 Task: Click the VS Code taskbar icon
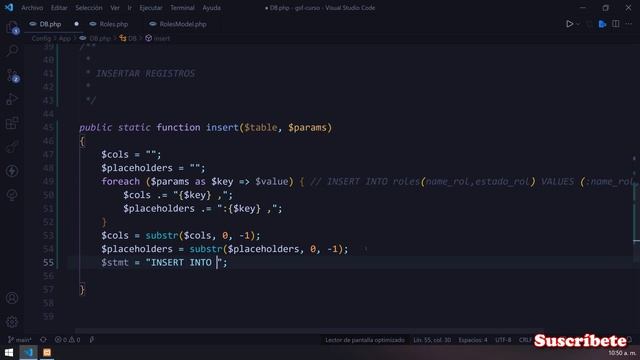click(28, 352)
